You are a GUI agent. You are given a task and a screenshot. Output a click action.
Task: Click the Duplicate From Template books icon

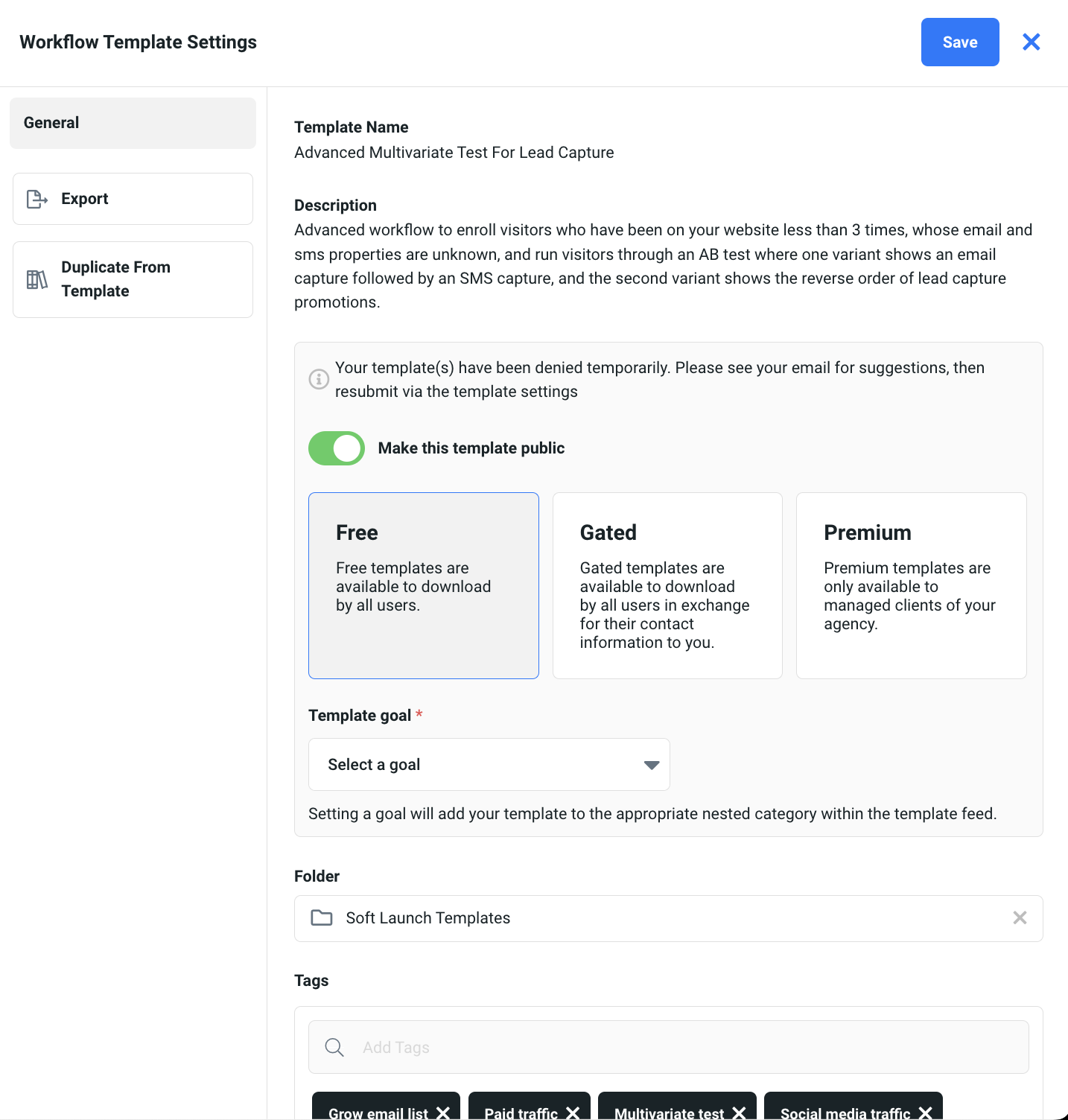point(37,280)
